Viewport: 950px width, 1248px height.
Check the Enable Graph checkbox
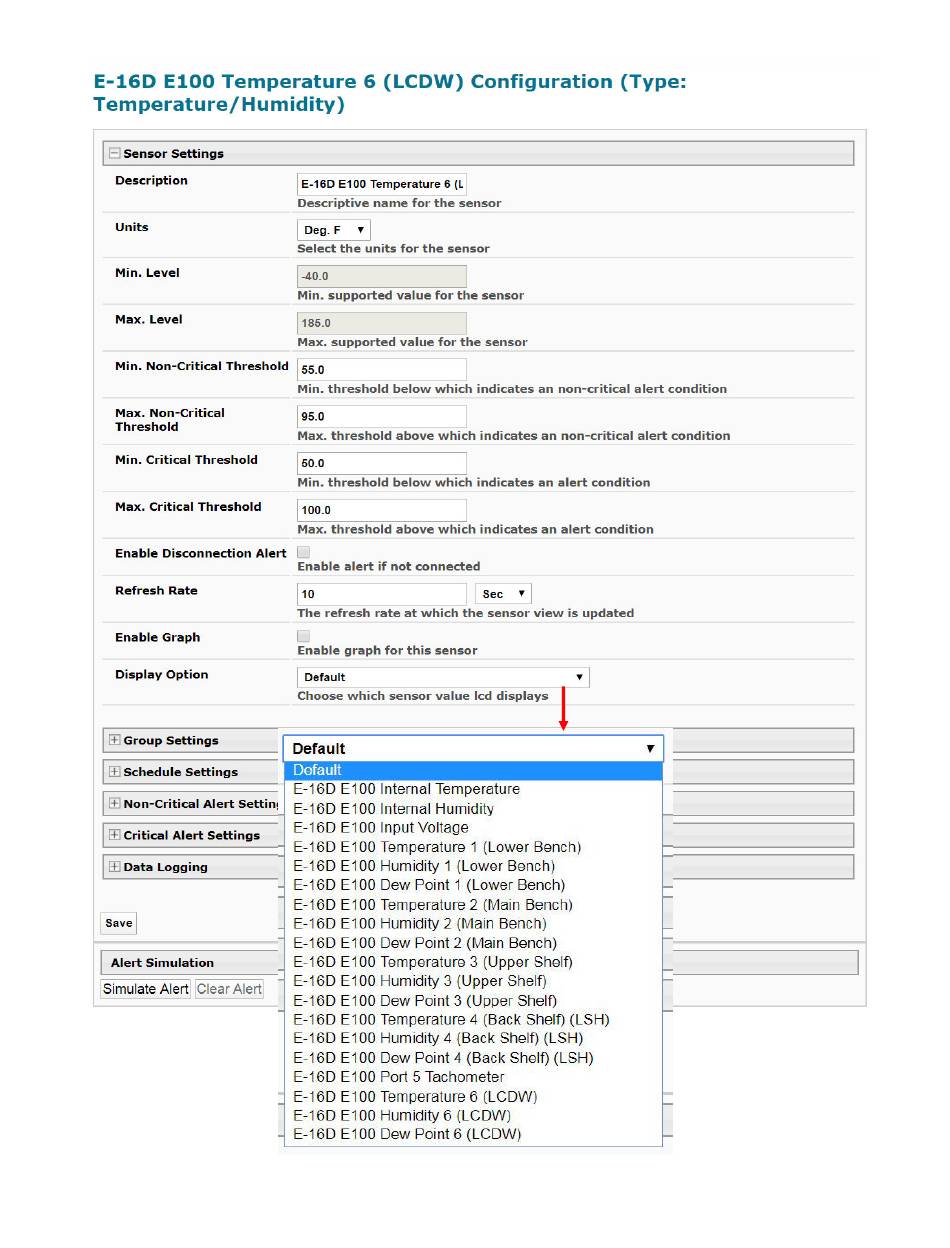coord(304,636)
